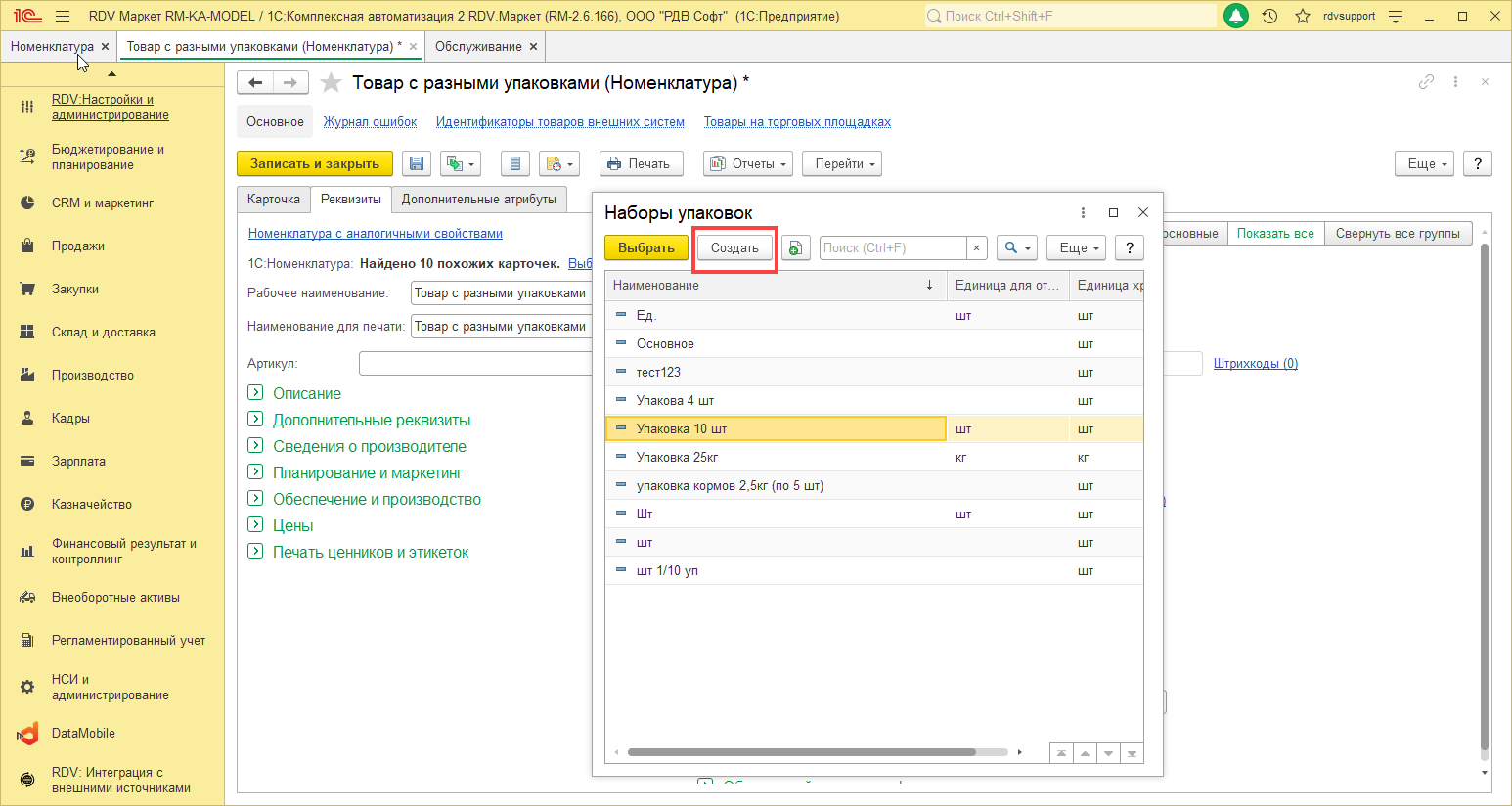The height and width of the screenshot is (806, 1512).
Task: Open the Продажи section in the sidebar
Action: coord(78,246)
